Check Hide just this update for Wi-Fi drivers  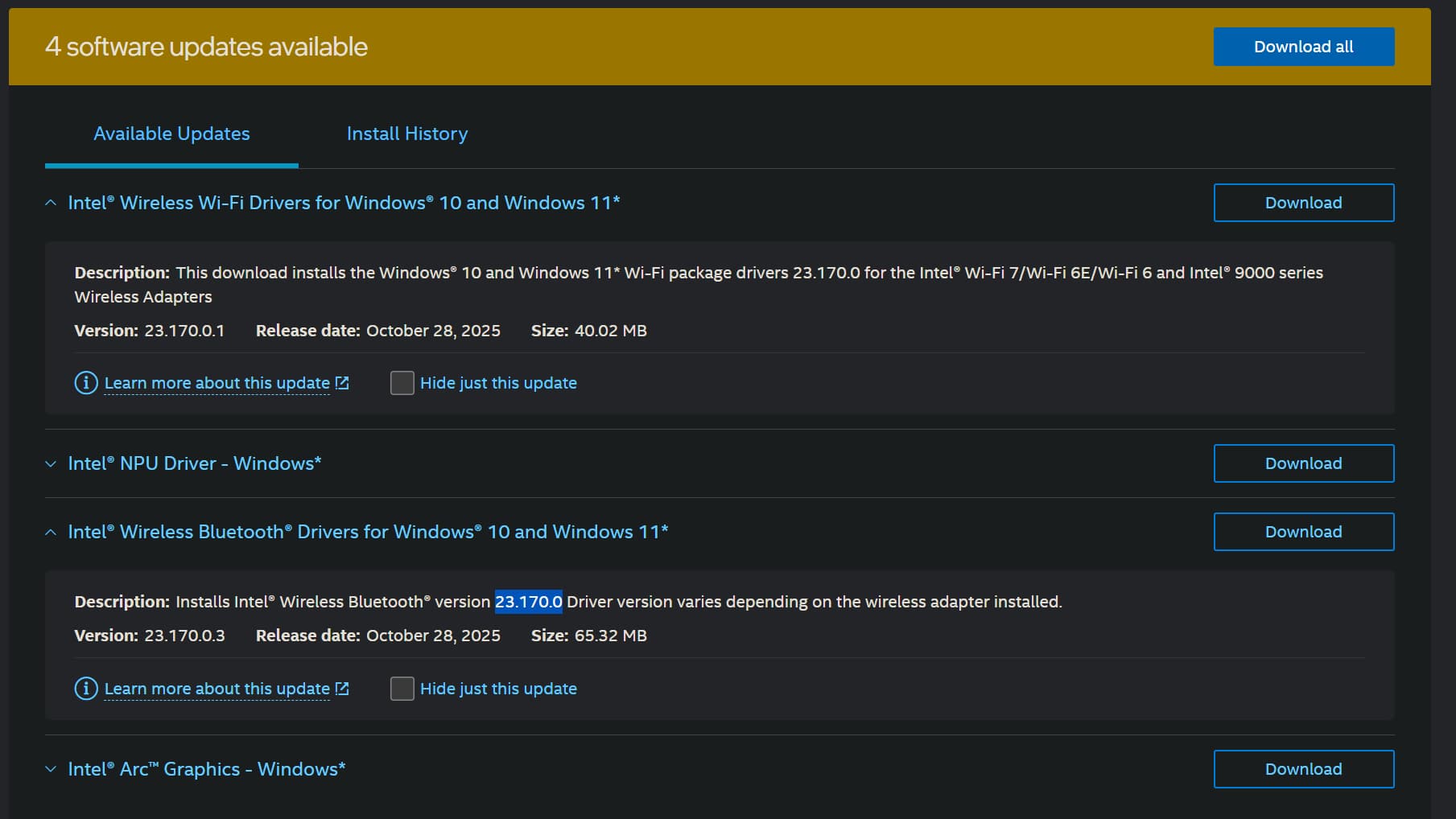[402, 382]
